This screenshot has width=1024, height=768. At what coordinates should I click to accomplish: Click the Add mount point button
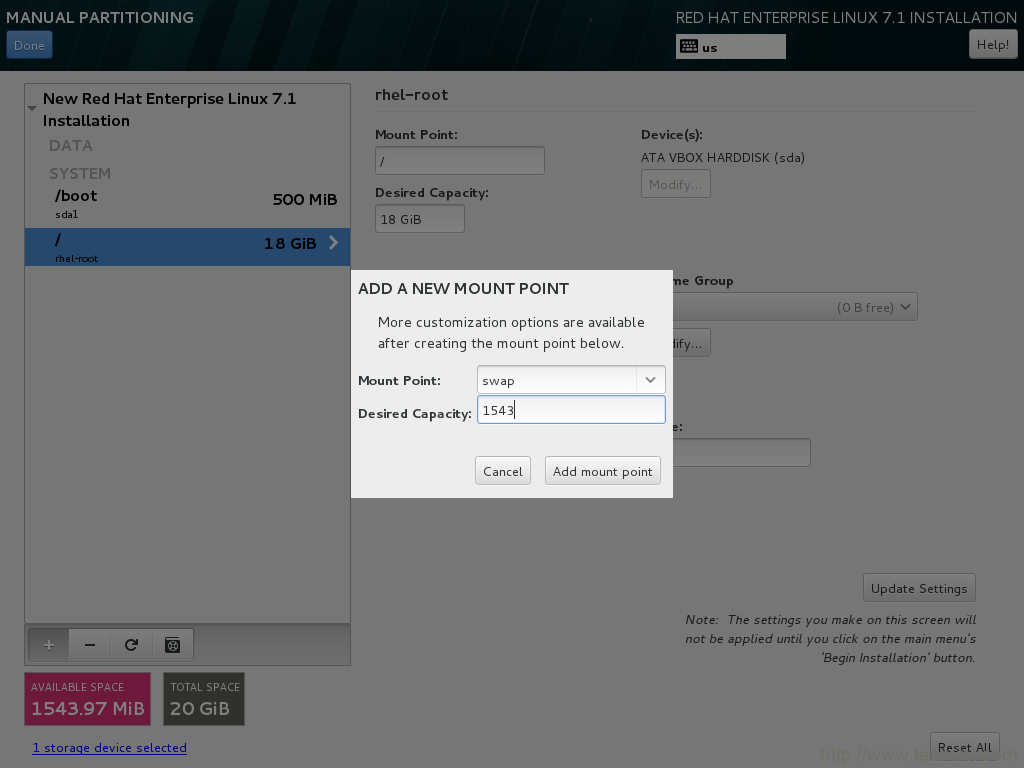[603, 471]
